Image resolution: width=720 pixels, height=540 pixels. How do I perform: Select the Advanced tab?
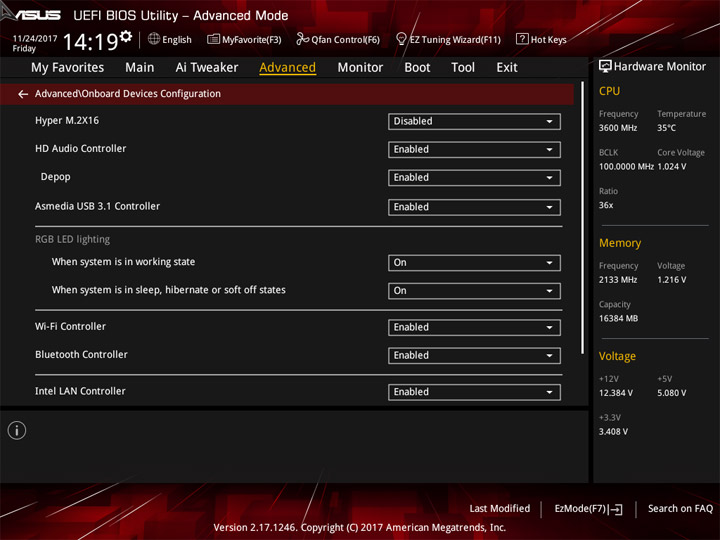(x=287, y=68)
